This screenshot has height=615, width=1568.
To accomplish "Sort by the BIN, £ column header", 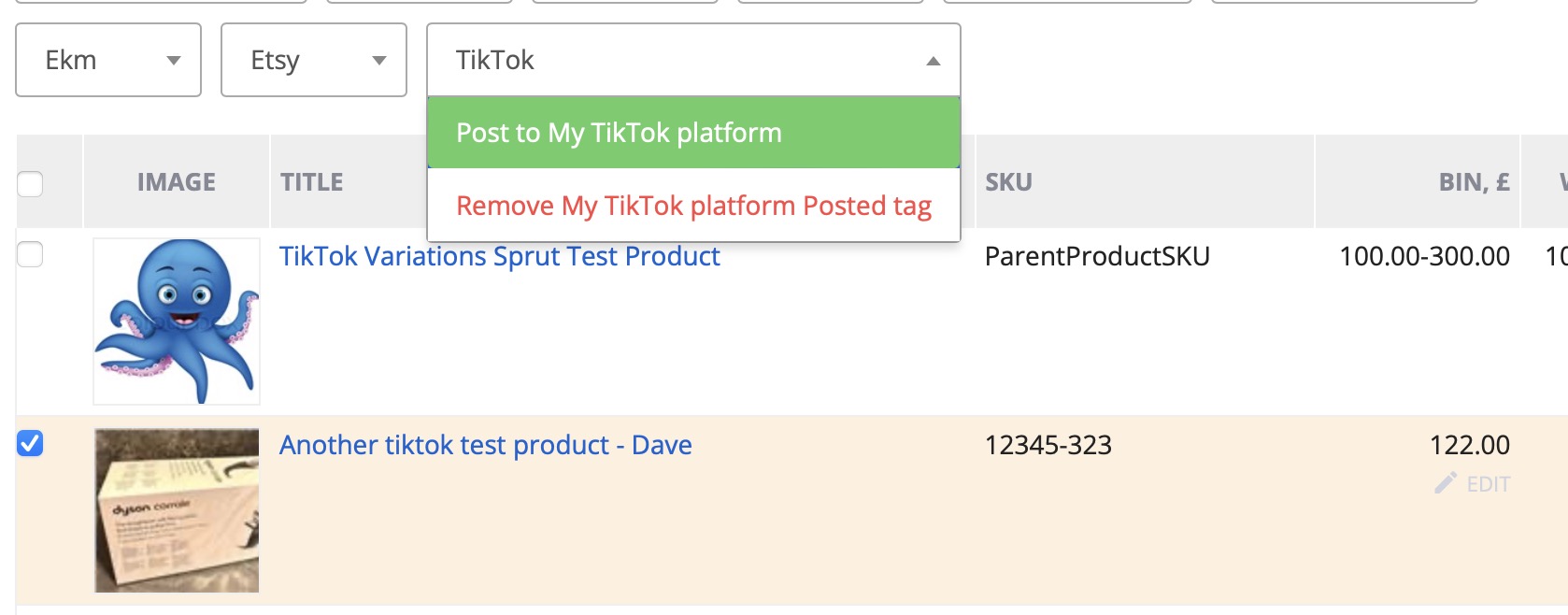I will pos(1475,182).
